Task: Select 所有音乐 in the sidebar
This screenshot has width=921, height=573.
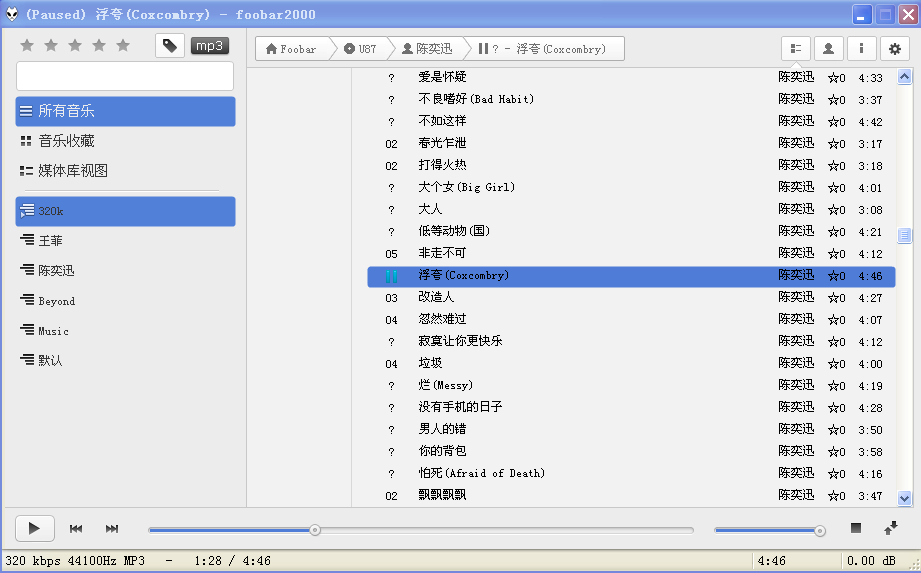Action: point(125,111)
